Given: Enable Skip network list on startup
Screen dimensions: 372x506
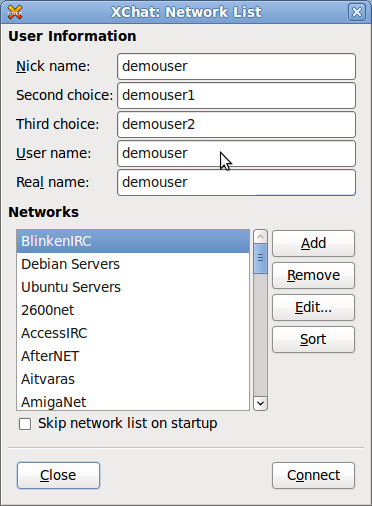Looking at the screenshot, I should pyautogui.click(x=25, y=424).
